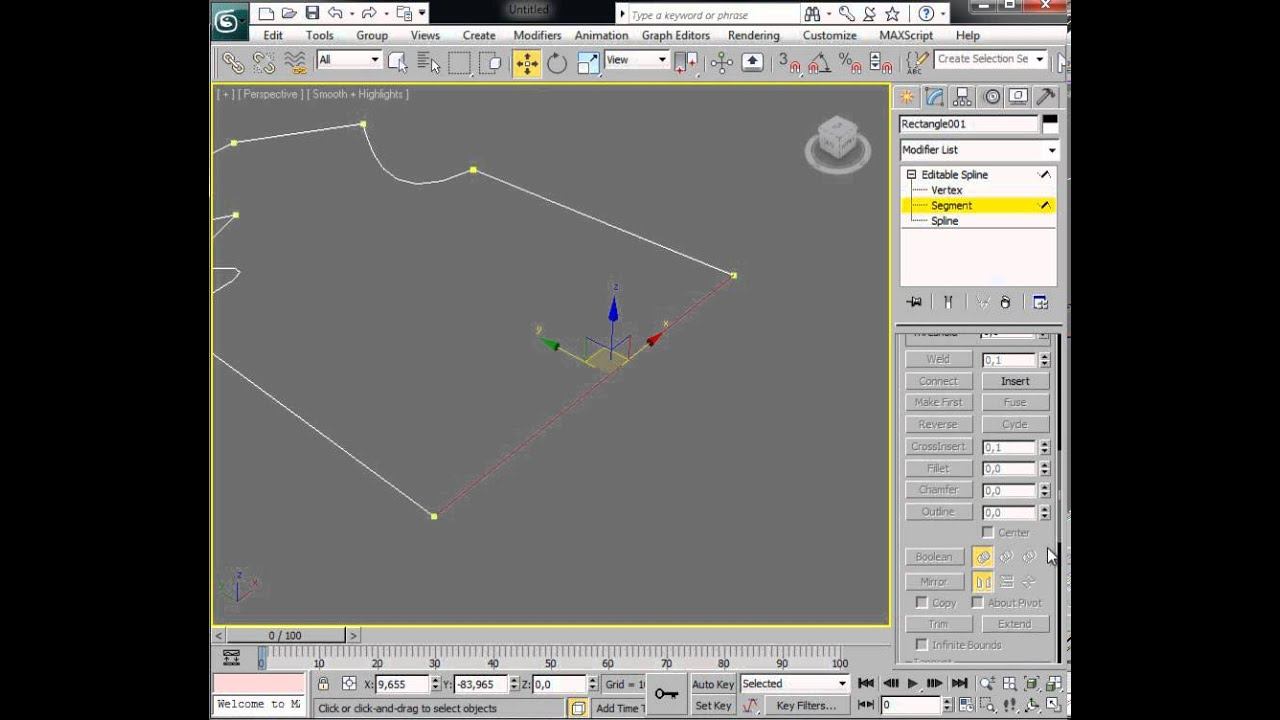Open the Create Selection Set dropdown
1280x720 pixels.
coord(1039,59)
